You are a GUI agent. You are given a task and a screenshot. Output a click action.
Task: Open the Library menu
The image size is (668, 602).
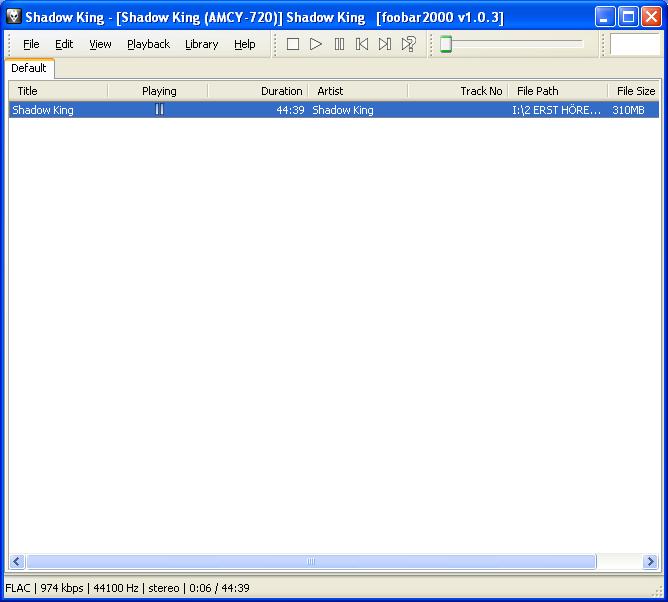click(x=201, y=44)
